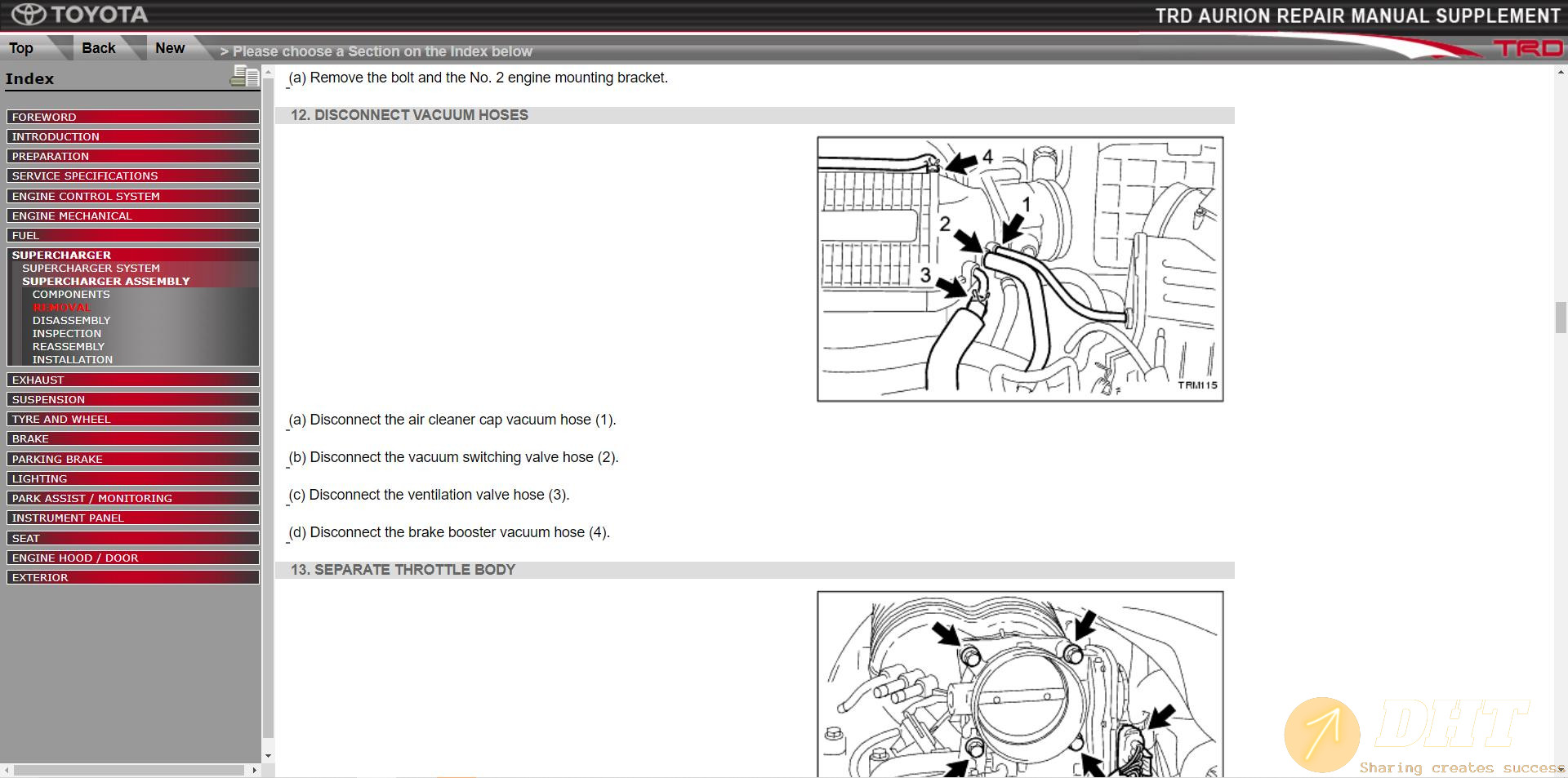Open the FUEL section
The width and height of the screenshot is (1568, 778).
[x=133, y=235]
